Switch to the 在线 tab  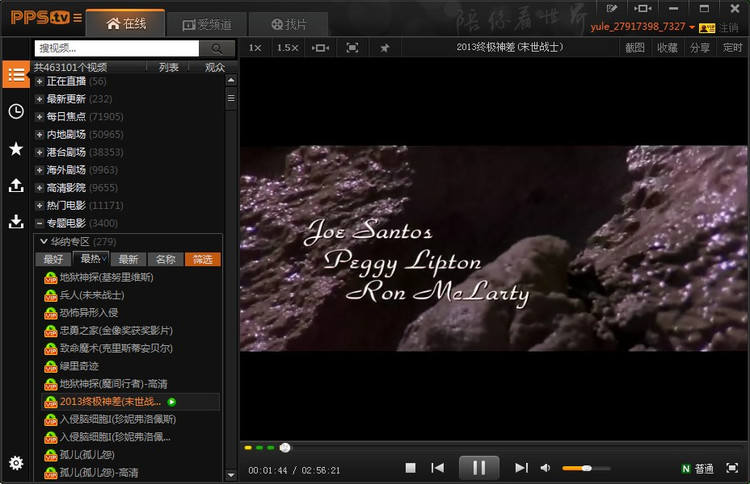126,23
